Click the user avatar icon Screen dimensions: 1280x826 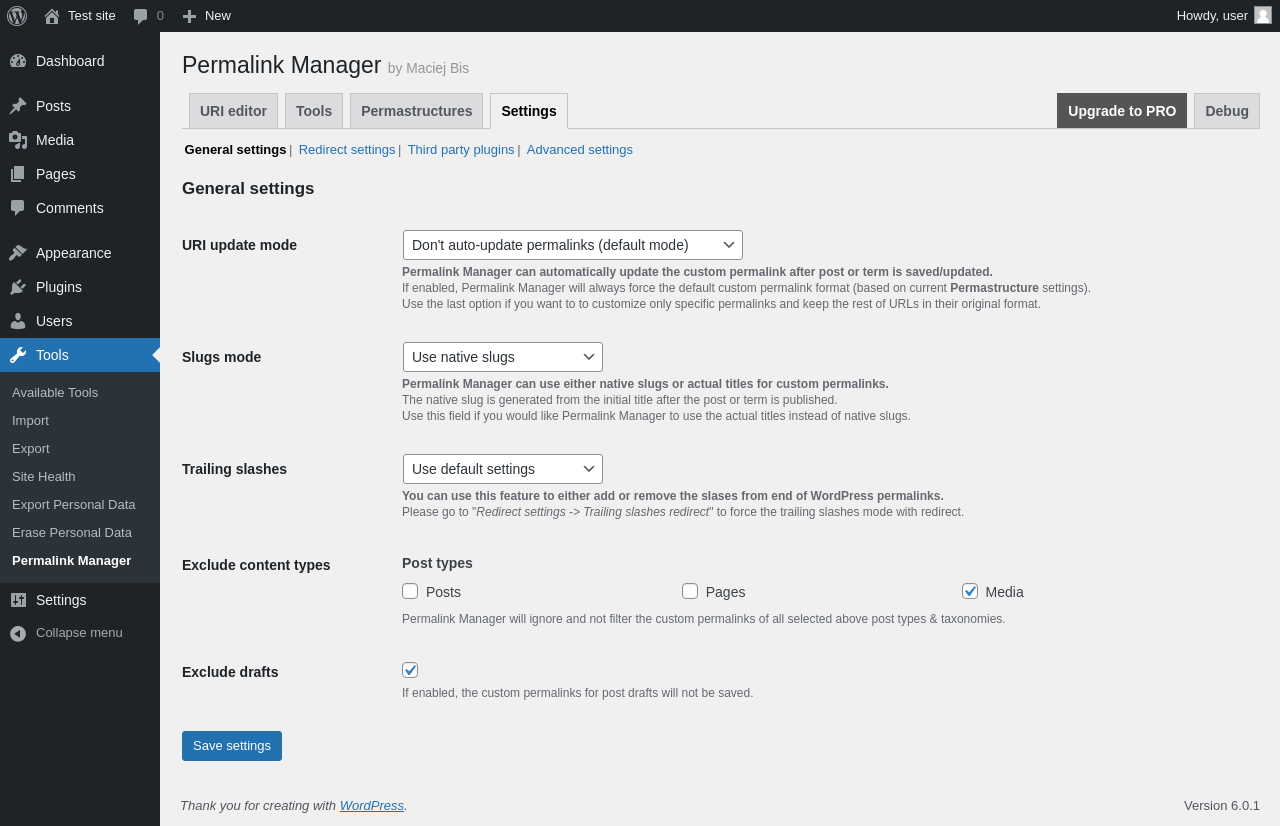click(x=1263, y=15)
